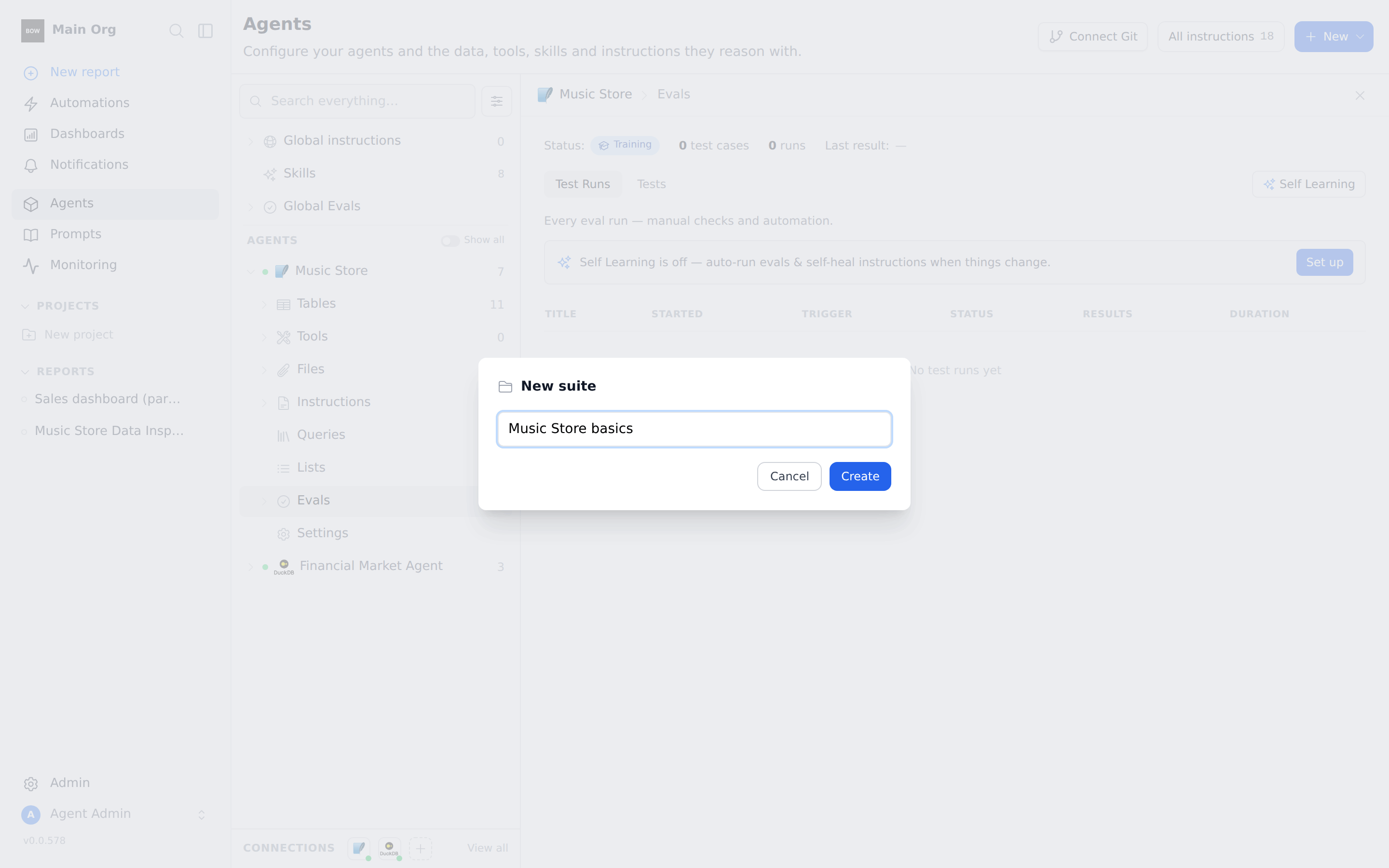This screenshot has width=1389, height=868.
Task: Open Skills item
Action: (299, 174)
